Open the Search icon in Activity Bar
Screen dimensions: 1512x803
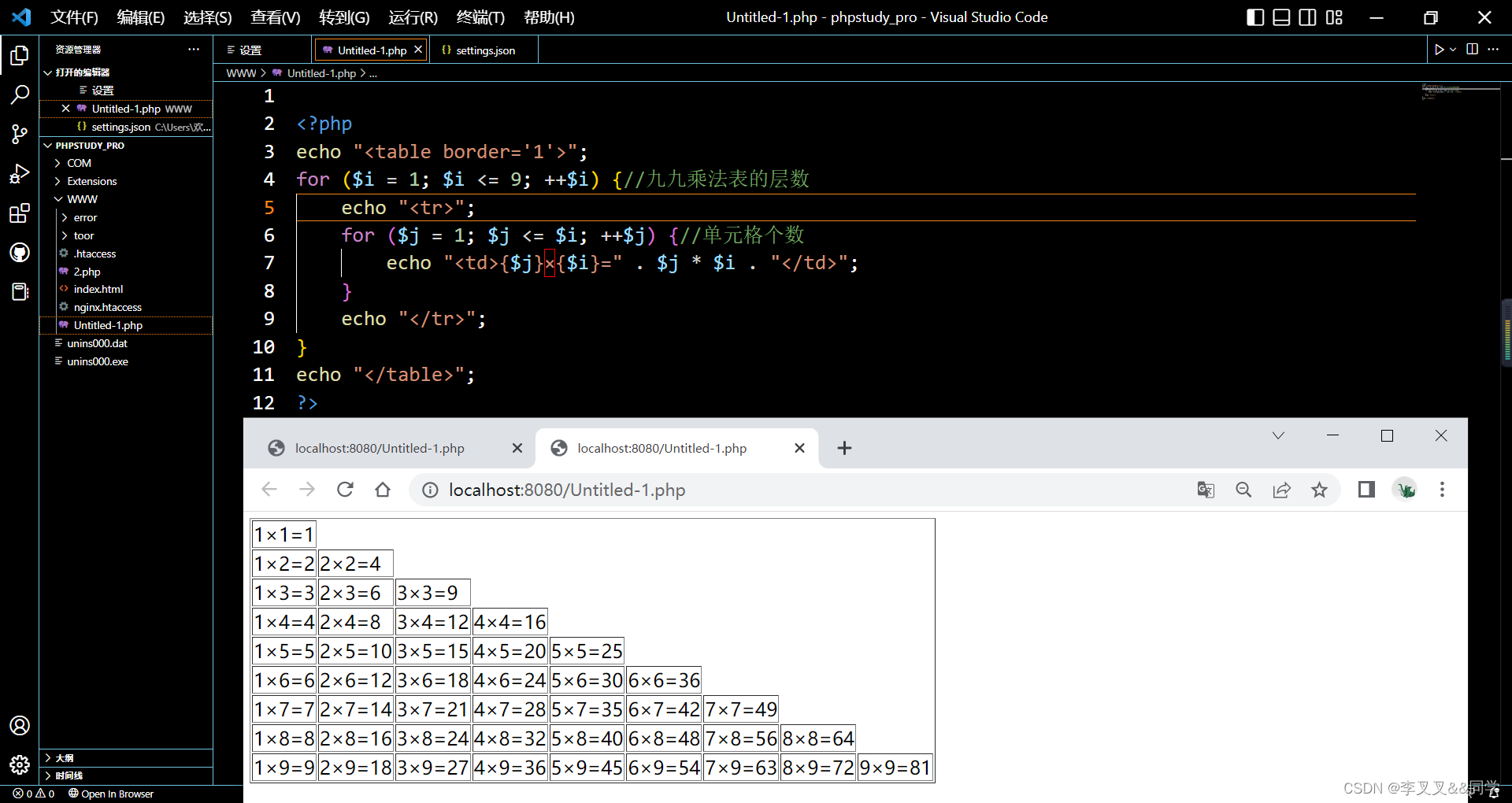point(20,94)
